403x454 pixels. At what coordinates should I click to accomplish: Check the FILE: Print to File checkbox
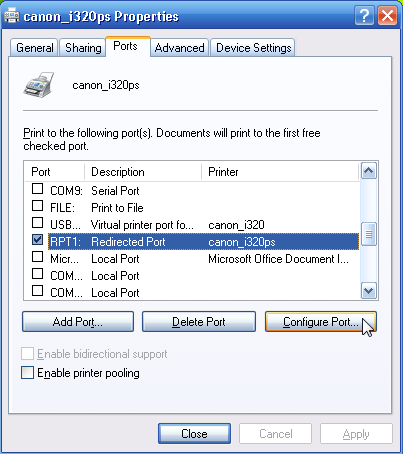coord(37,206)
